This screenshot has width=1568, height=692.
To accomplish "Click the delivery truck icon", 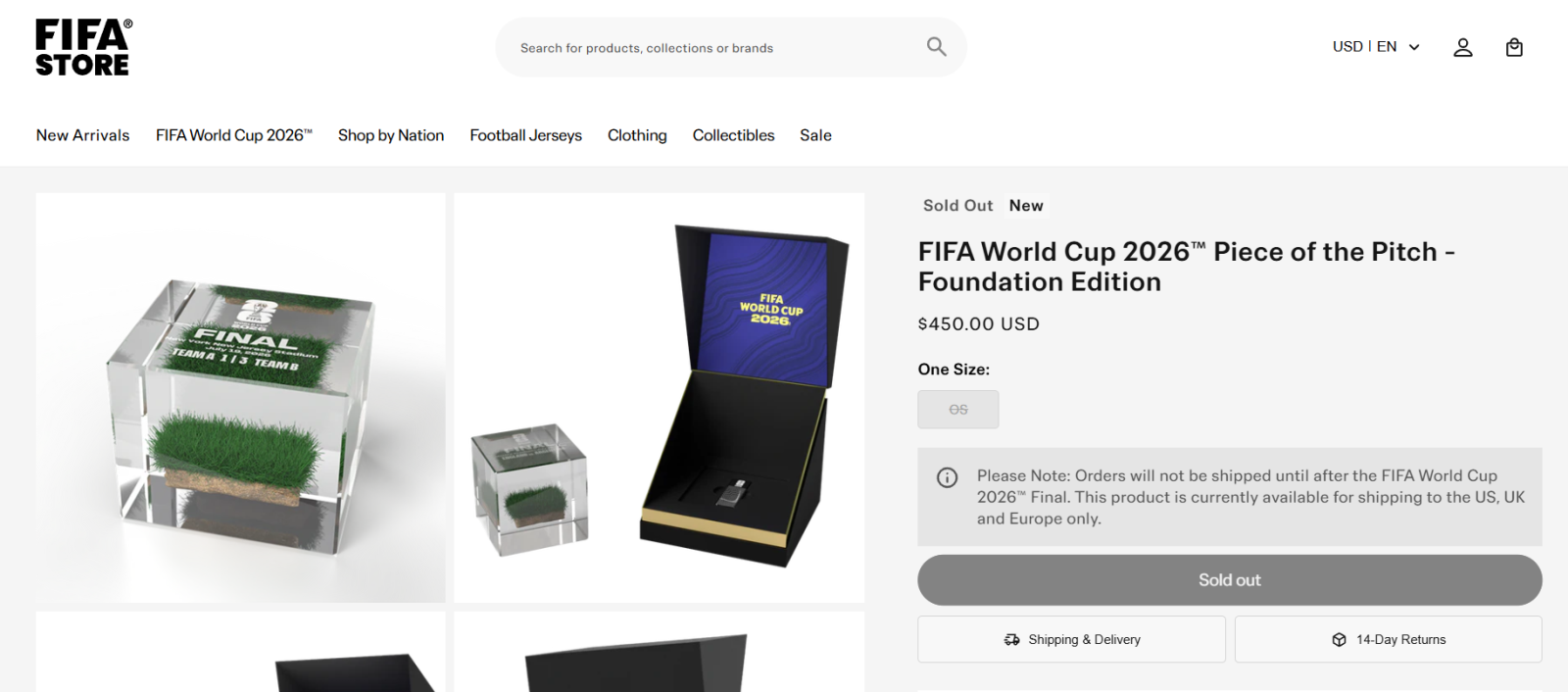I will click(1012, 639).
